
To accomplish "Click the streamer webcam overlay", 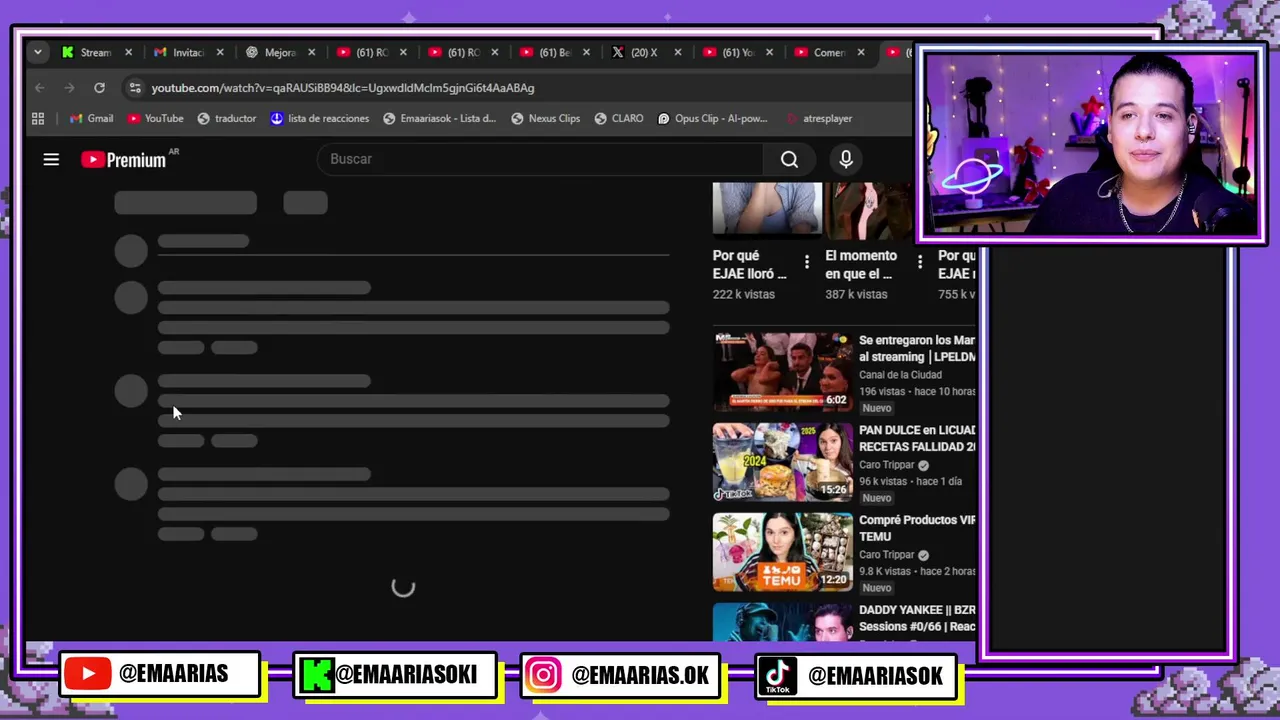I will tap(1090, 144).
